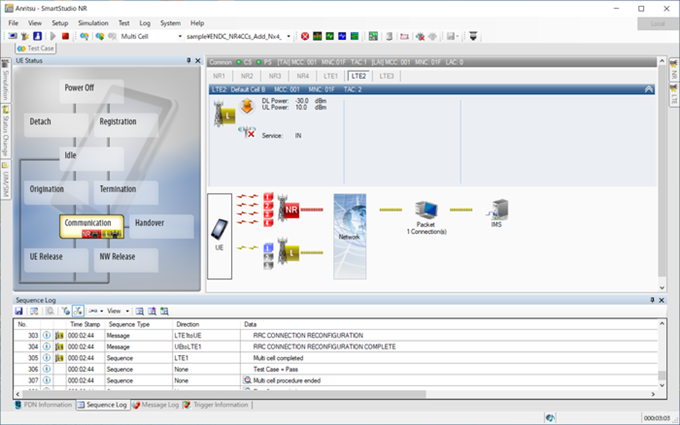Open the Log menu
This screenshot has width=680, height=425.
[x=145, y=23]
